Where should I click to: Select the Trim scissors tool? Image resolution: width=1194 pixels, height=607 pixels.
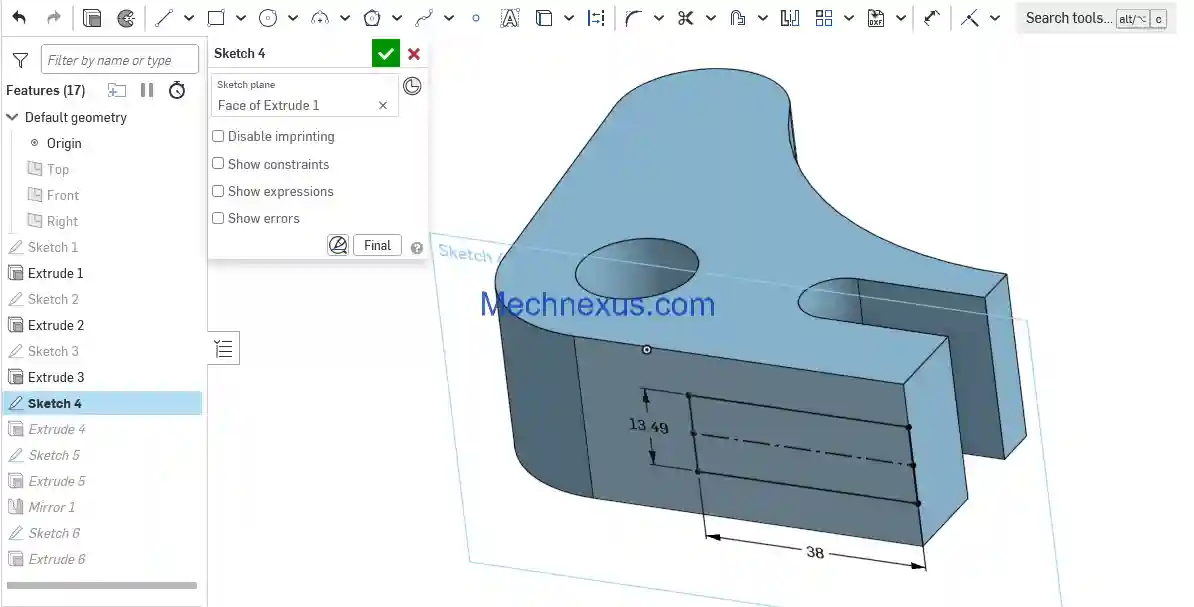[x=685, y=18]
